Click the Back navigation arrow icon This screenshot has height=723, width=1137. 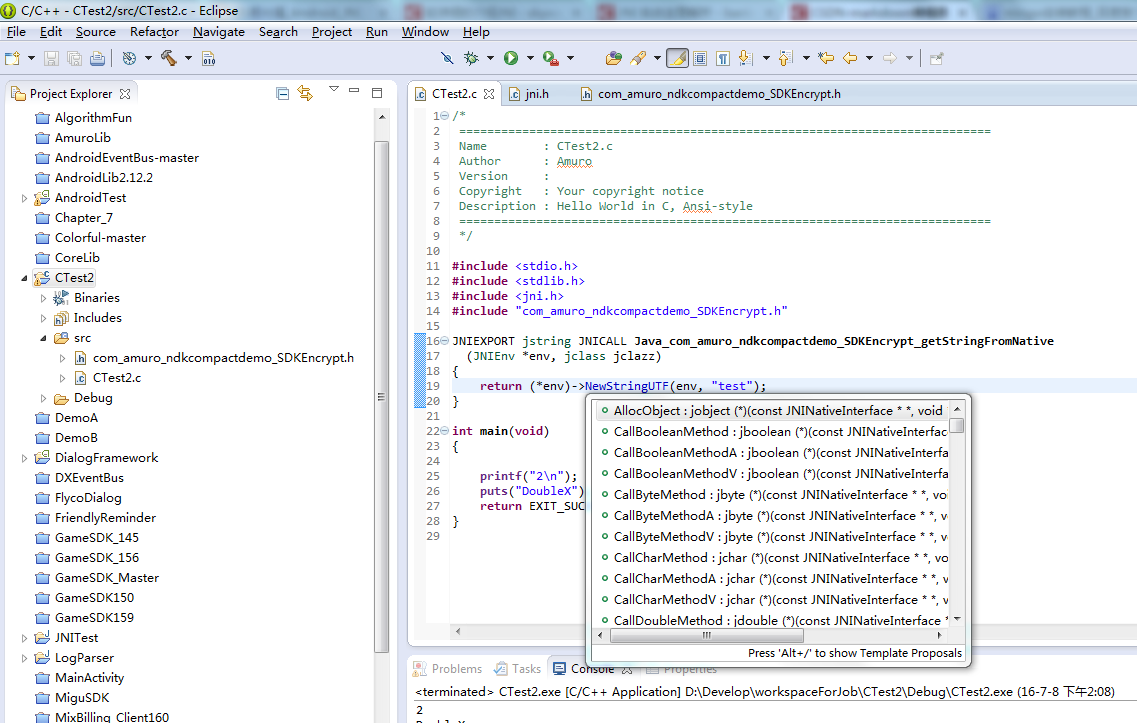click(850, 58)
